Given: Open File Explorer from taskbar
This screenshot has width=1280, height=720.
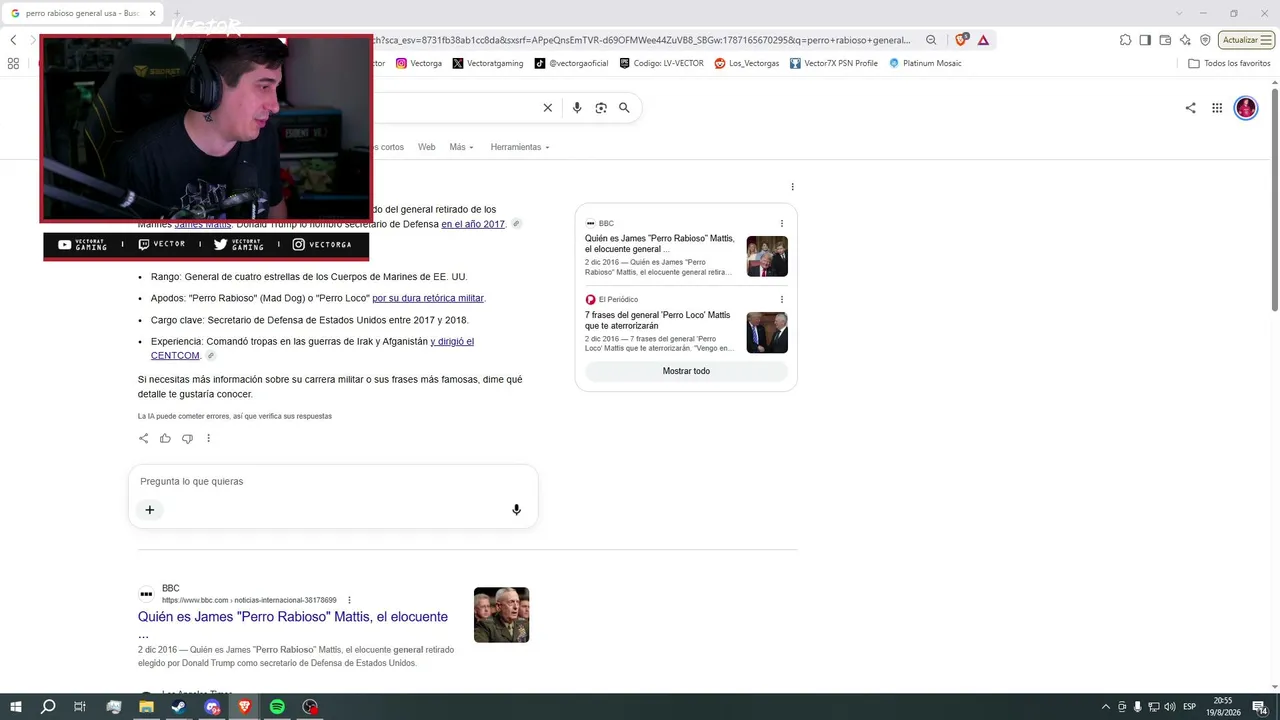Looking at the screenshot, I should (146, 707).
